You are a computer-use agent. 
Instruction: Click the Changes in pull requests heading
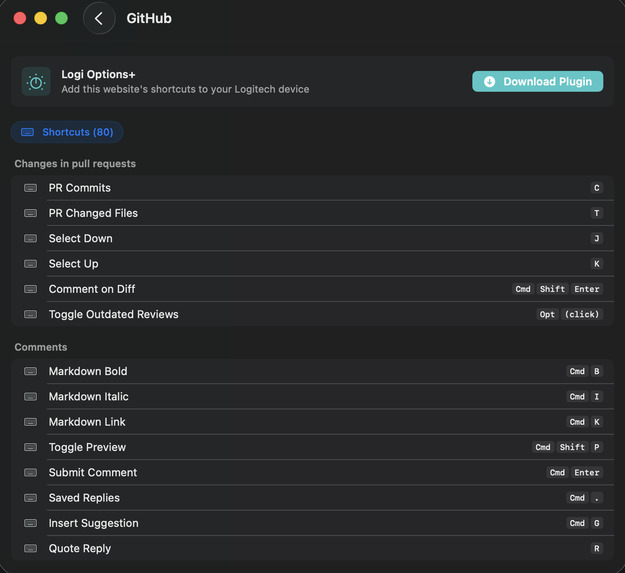tap(75, 164)
